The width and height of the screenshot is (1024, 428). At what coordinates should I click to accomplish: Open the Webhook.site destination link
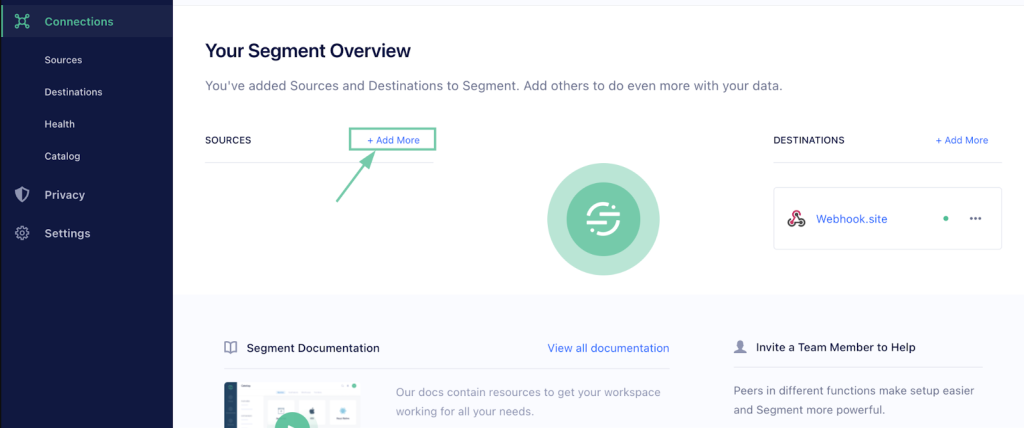[852, 219]
